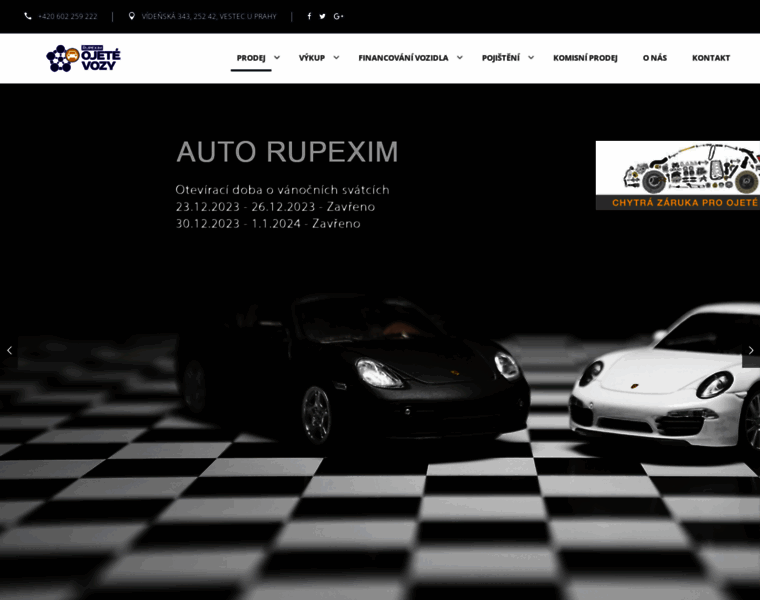Click the text '30.12.2023 - 1.1.2024 - Zavřeno'

(x=268, y=223)
